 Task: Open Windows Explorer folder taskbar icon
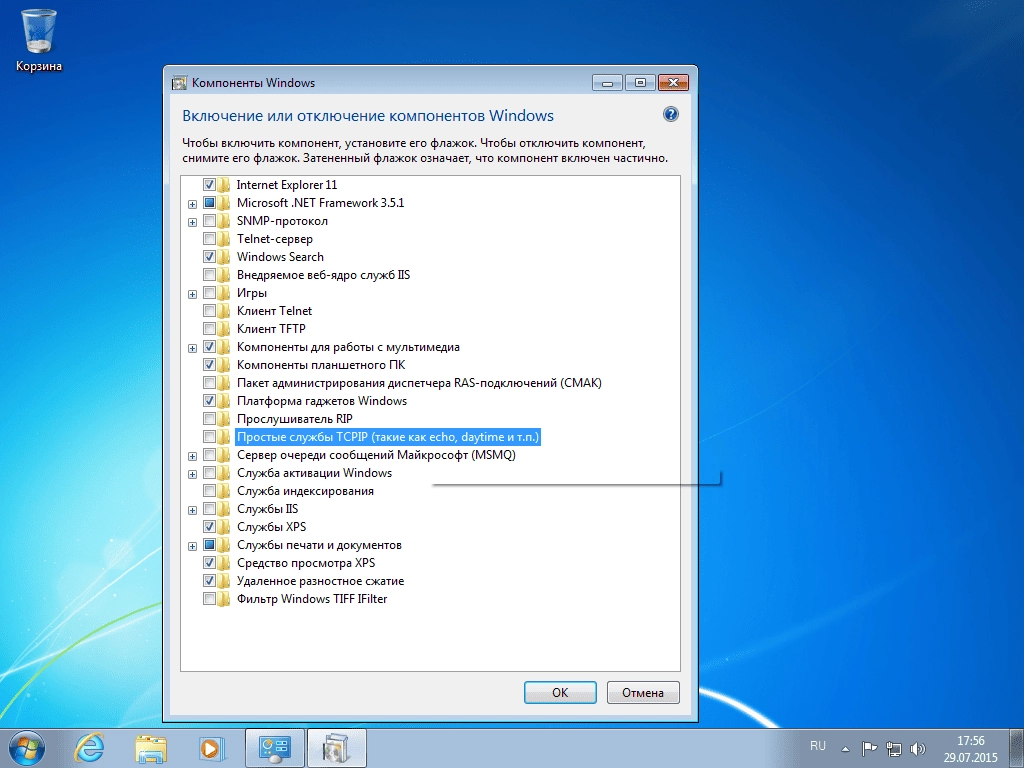(x=150, y=748)
